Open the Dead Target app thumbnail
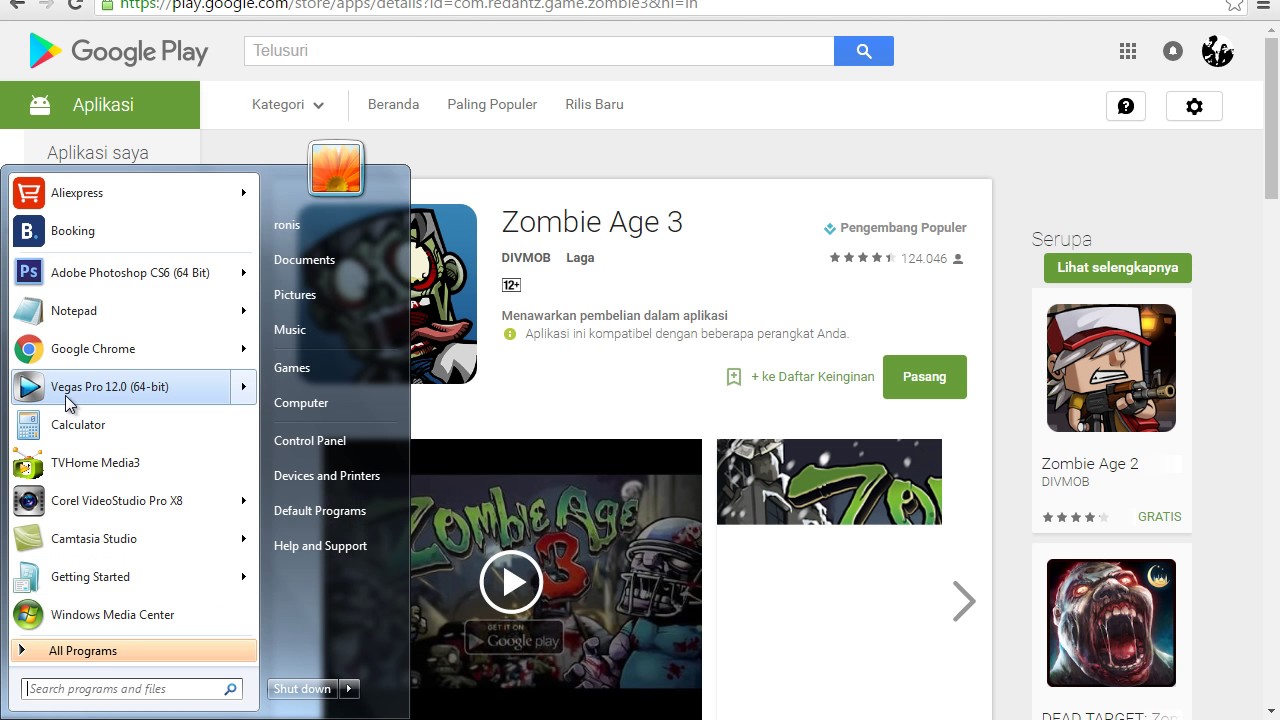This screenshot has width=1280, height=720. [x=1111, y=623]
